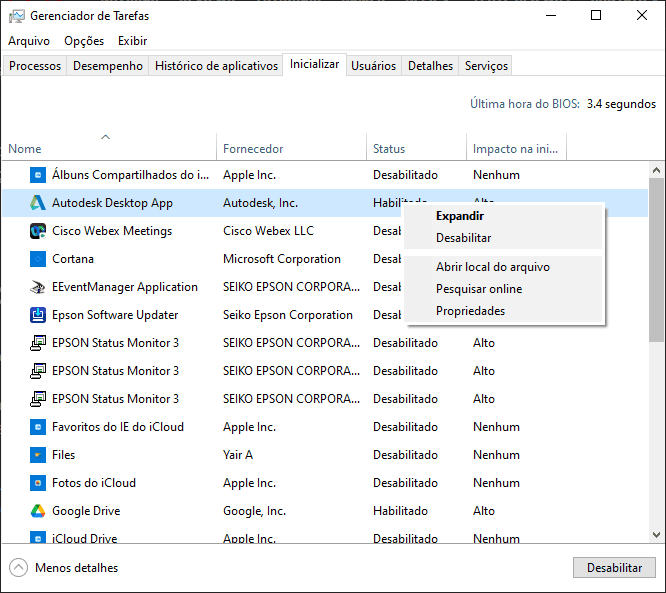Collapse view with Menos detalhes arrow
The image size is (666, 593).
18,568
